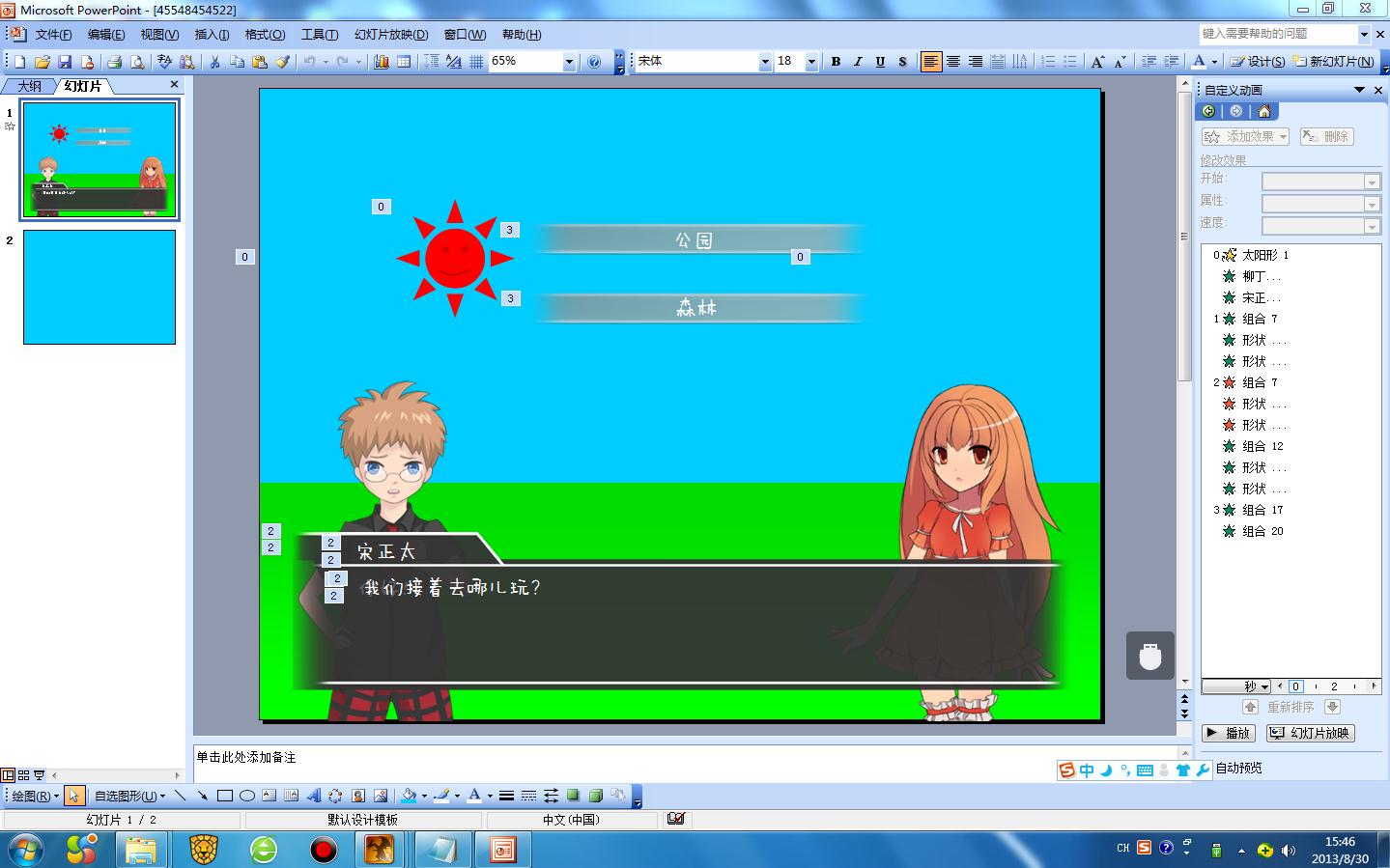
Task: Click the 播放 play button
Action: click(1229, 733)
